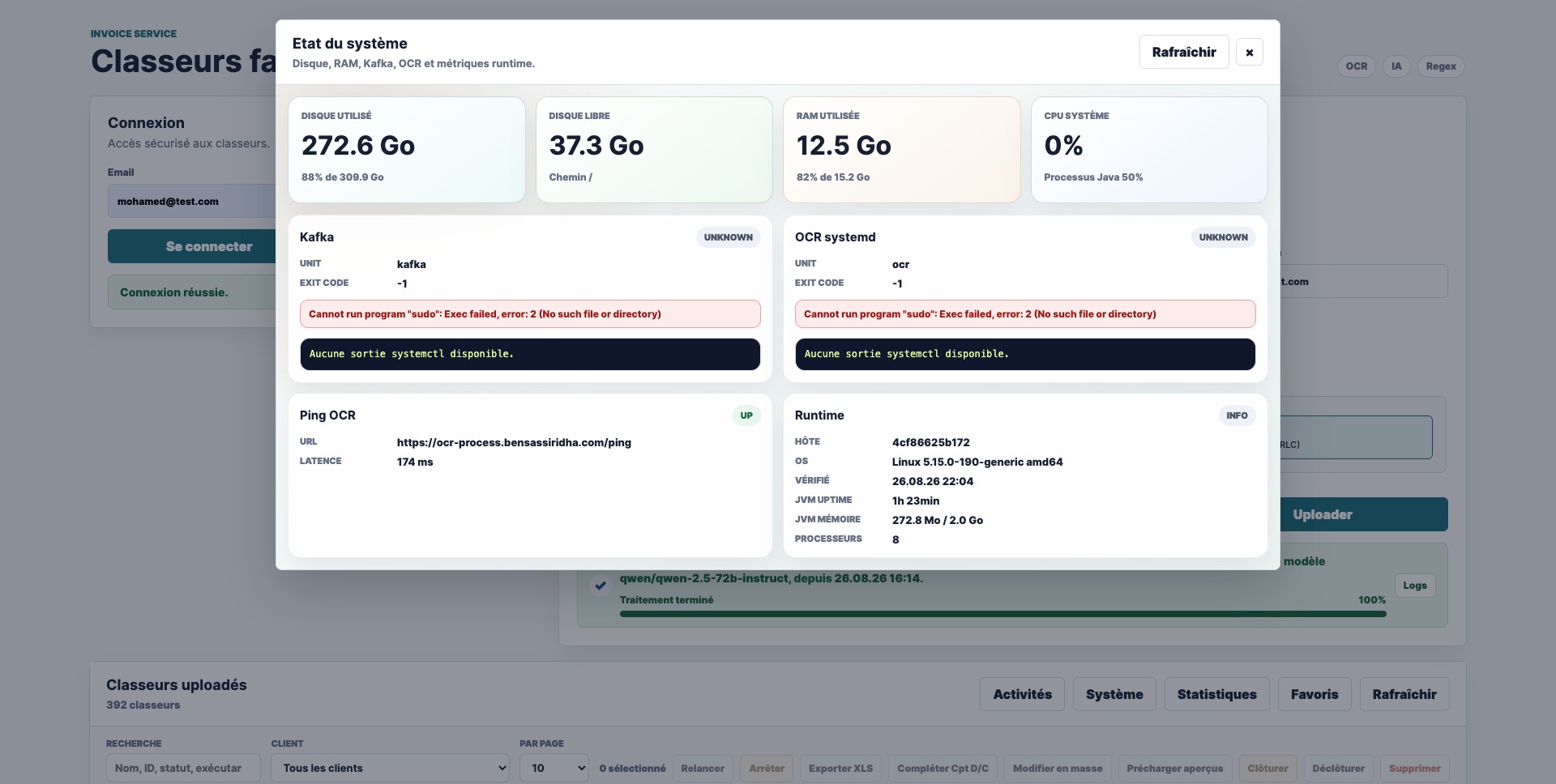The image size is (1556, 784).
Task: Select the OCR pill in header
Action: 1357,66
